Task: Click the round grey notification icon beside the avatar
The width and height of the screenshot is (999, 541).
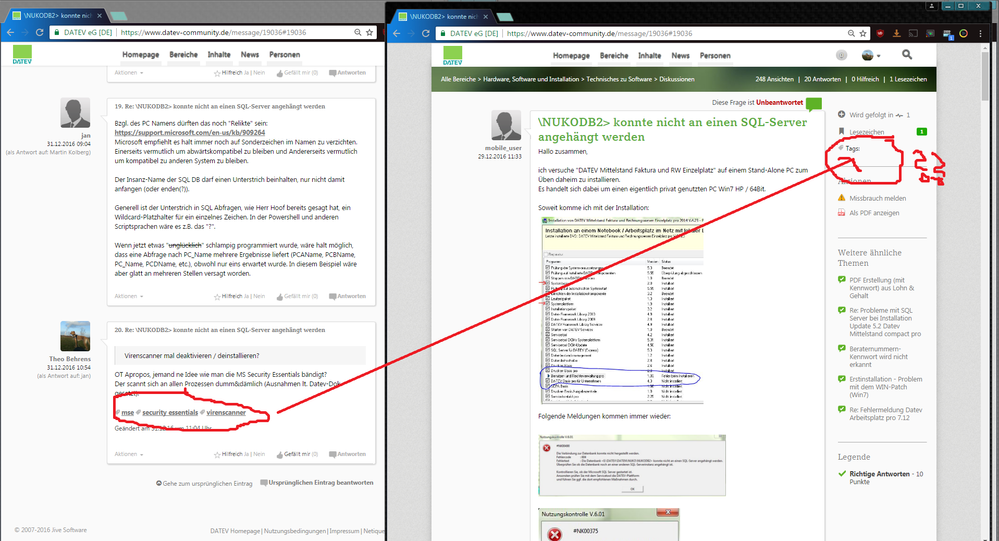Action: (842, 55)
